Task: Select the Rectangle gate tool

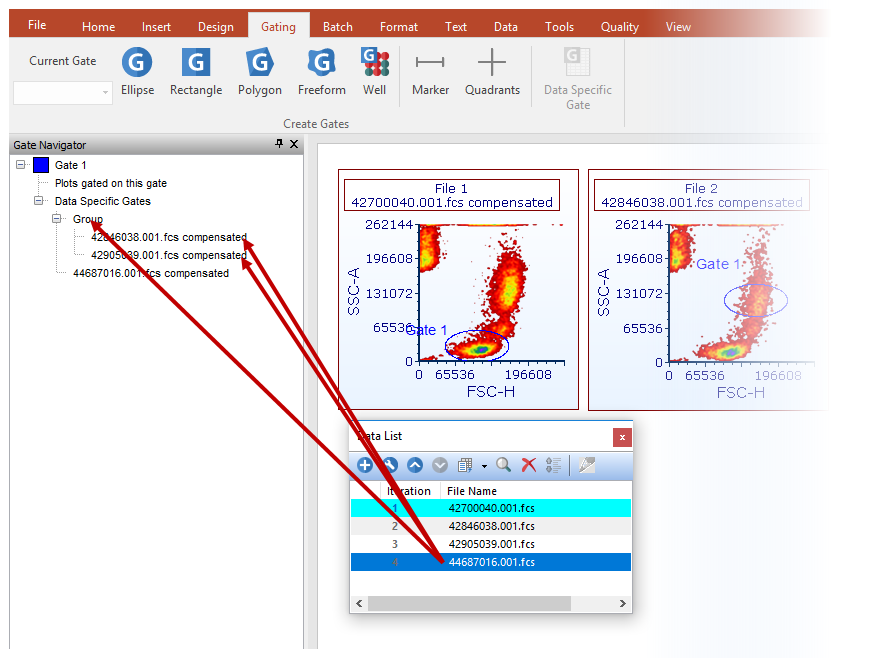Action: (x=196, y=72)
